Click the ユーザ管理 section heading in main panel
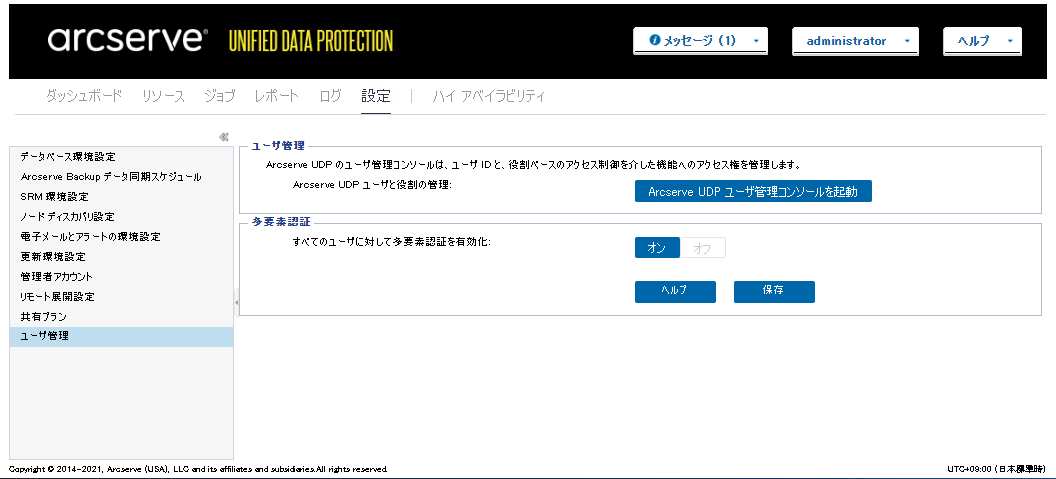The height and width of the screenshot is (479, 1056). 277,145
